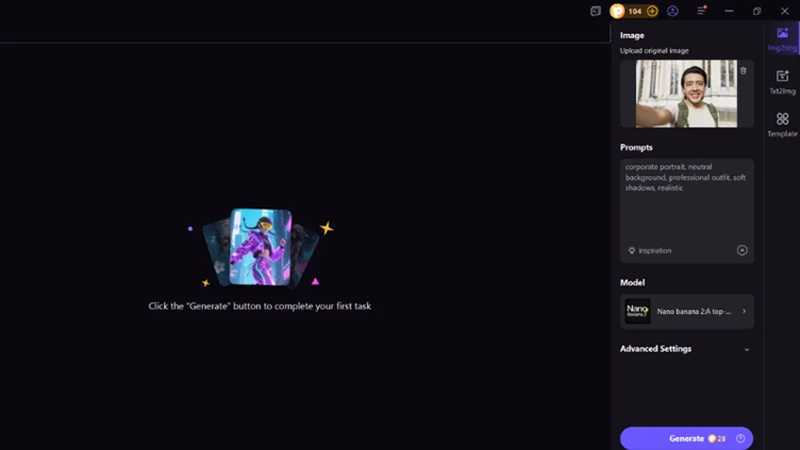Restore down the application window
The image size is (800, 450).
pyautogui.click(x=757, y=11)
